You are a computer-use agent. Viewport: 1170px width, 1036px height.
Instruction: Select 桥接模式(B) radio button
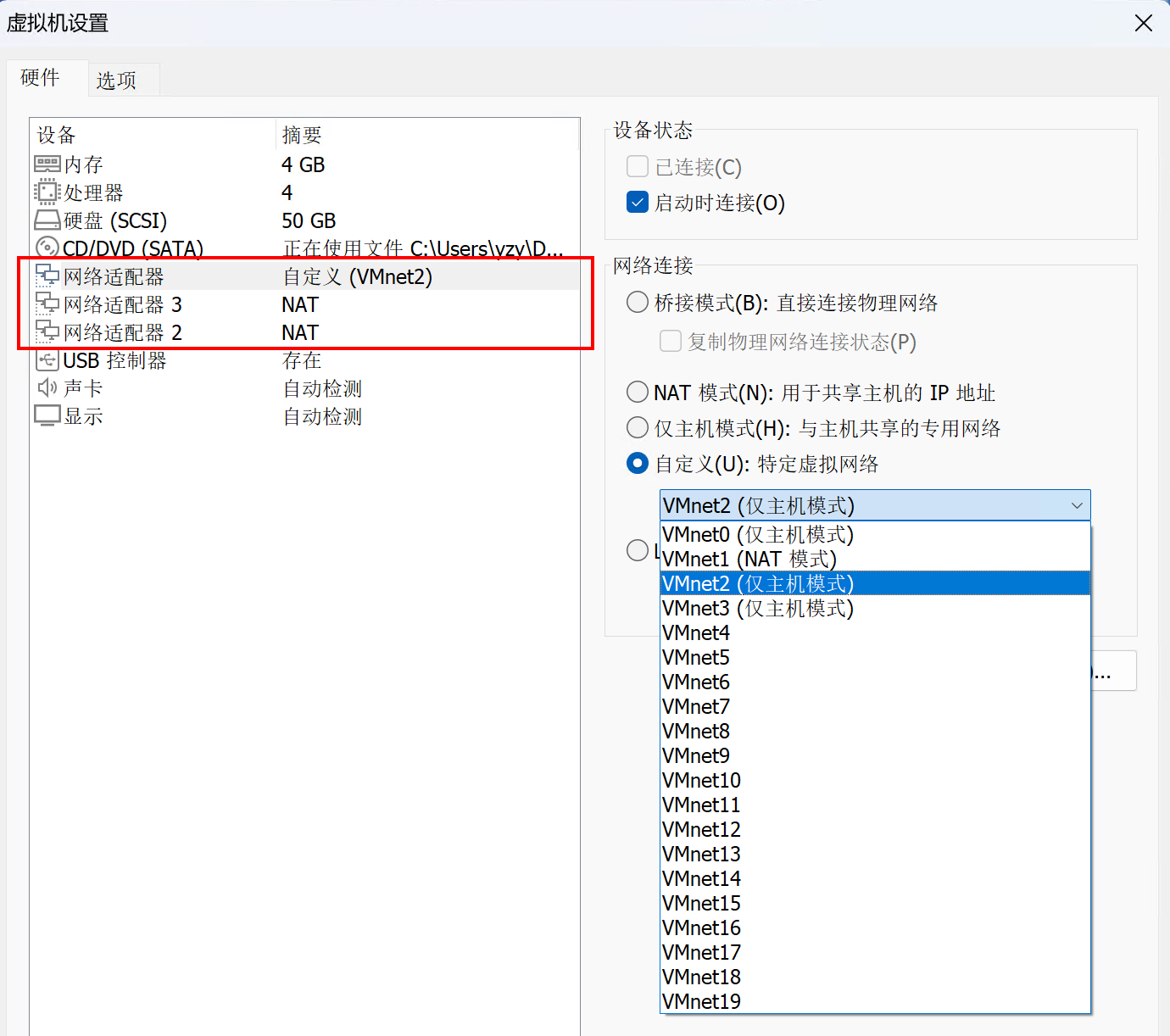click(x=637, y=302)
